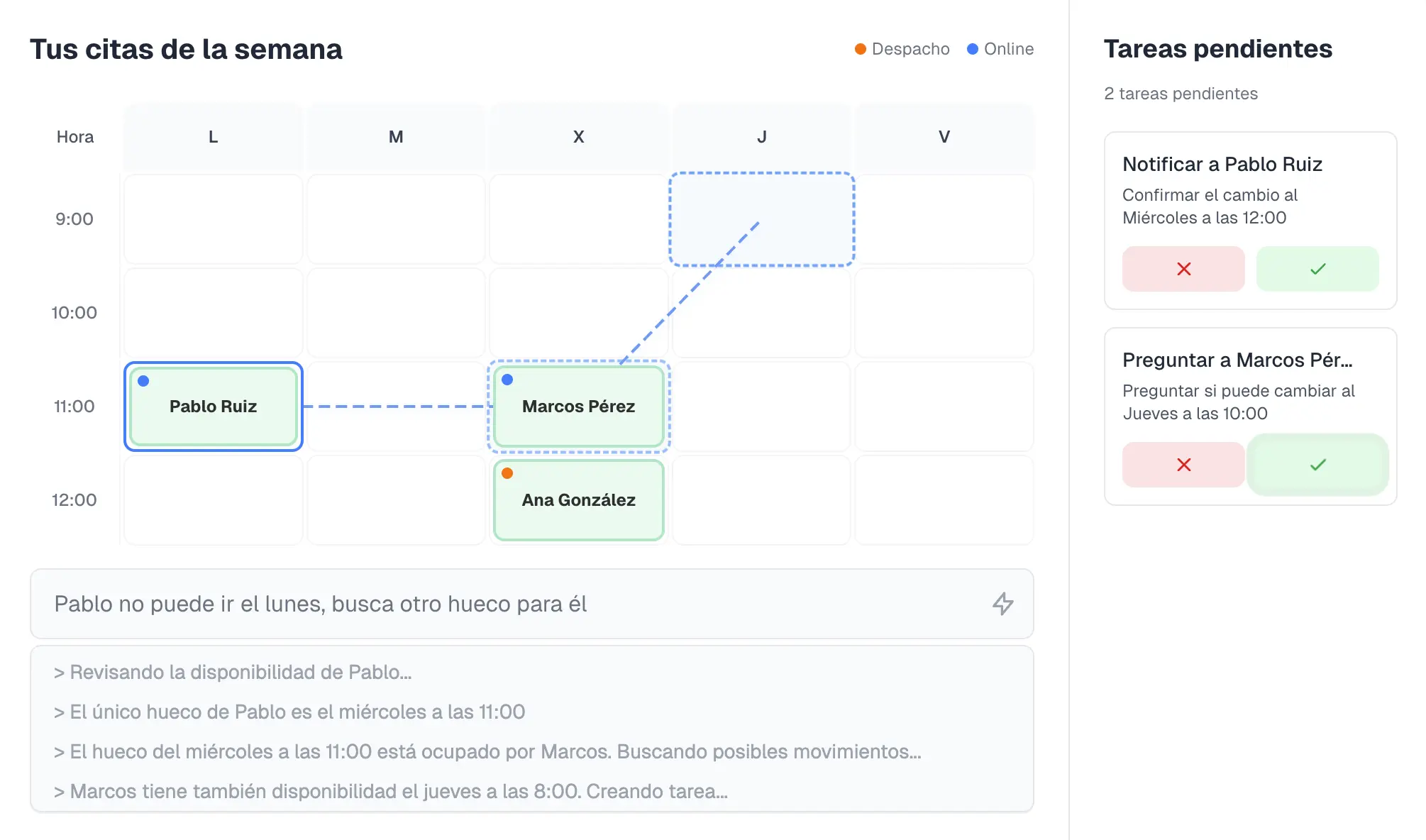Click the red X icon on the Pablo Ruiz task
Viewport: 1426px width, 840px height.
pos(1183,269)
